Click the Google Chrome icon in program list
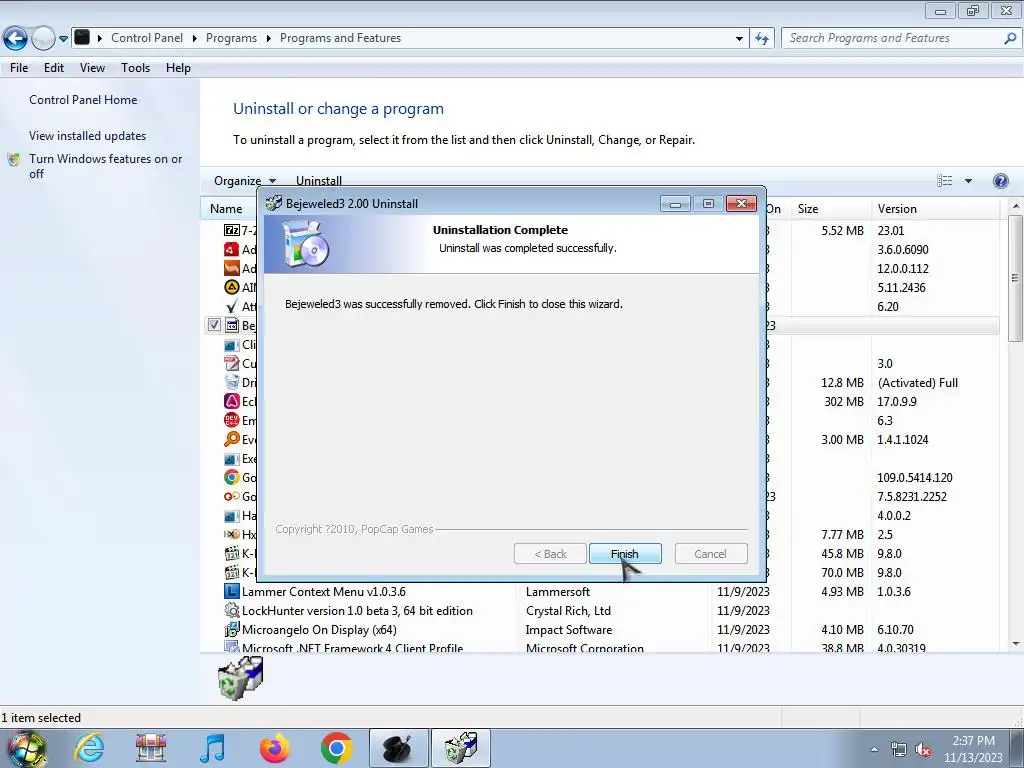1024x768 pixels. click(x=232, y=477)
